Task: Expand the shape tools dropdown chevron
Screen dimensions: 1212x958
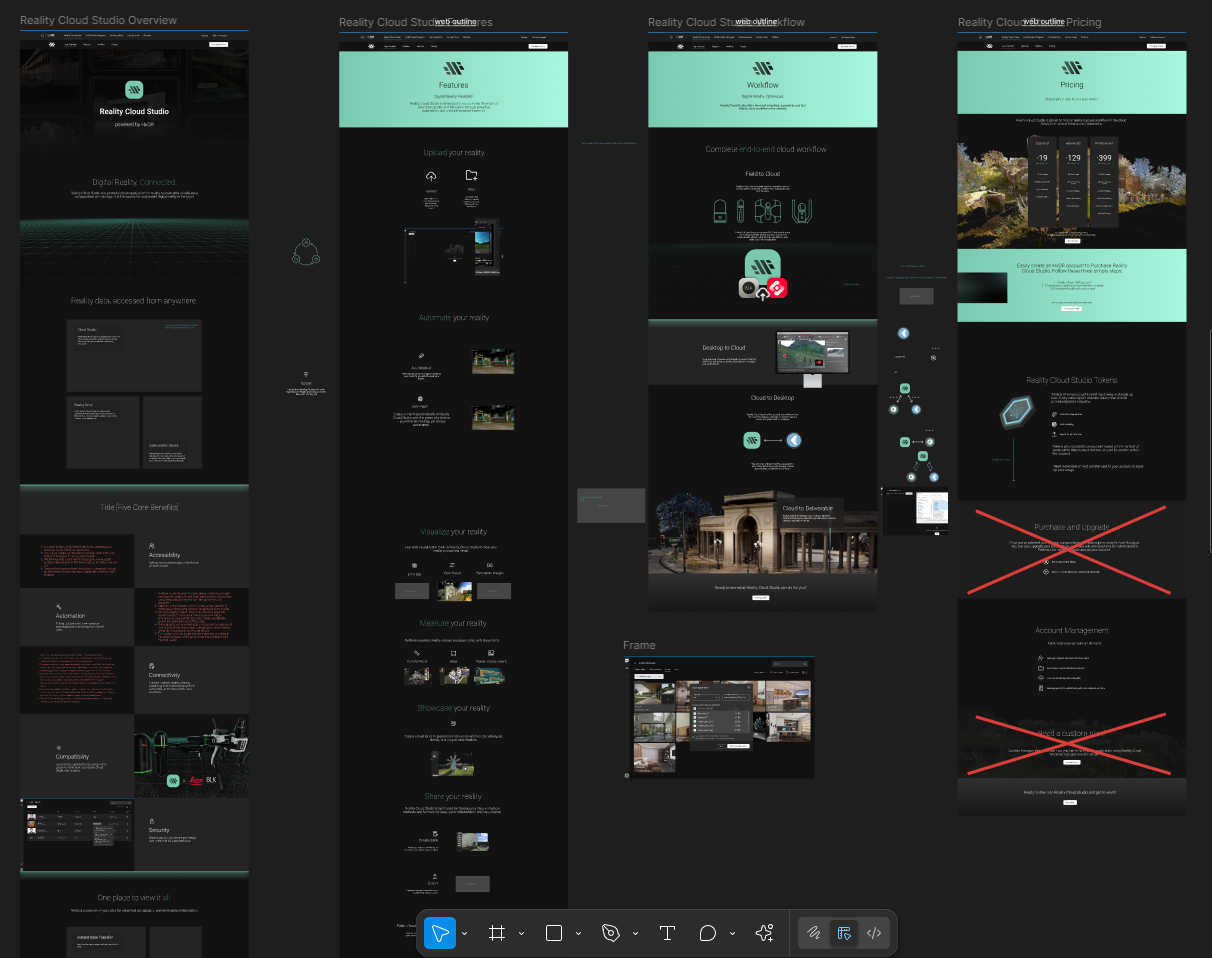Action: tap(579, 934)
